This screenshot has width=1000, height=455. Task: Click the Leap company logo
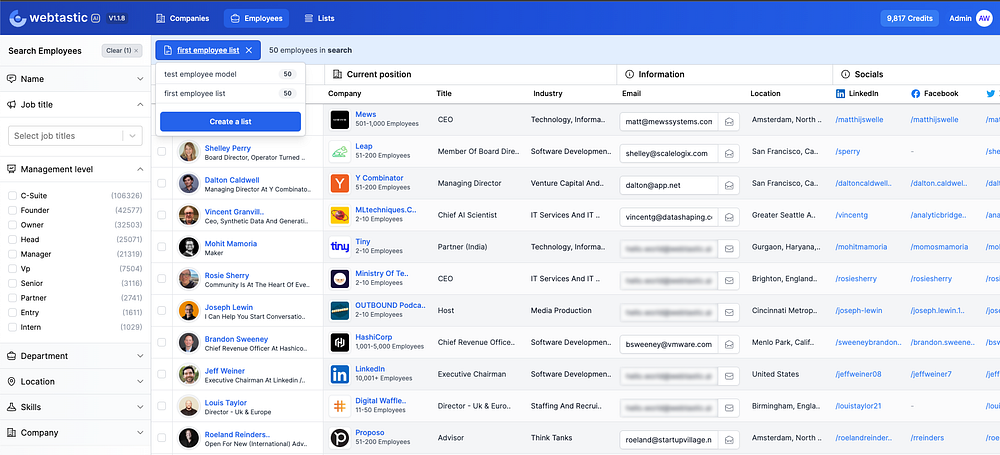click(339, 151)
